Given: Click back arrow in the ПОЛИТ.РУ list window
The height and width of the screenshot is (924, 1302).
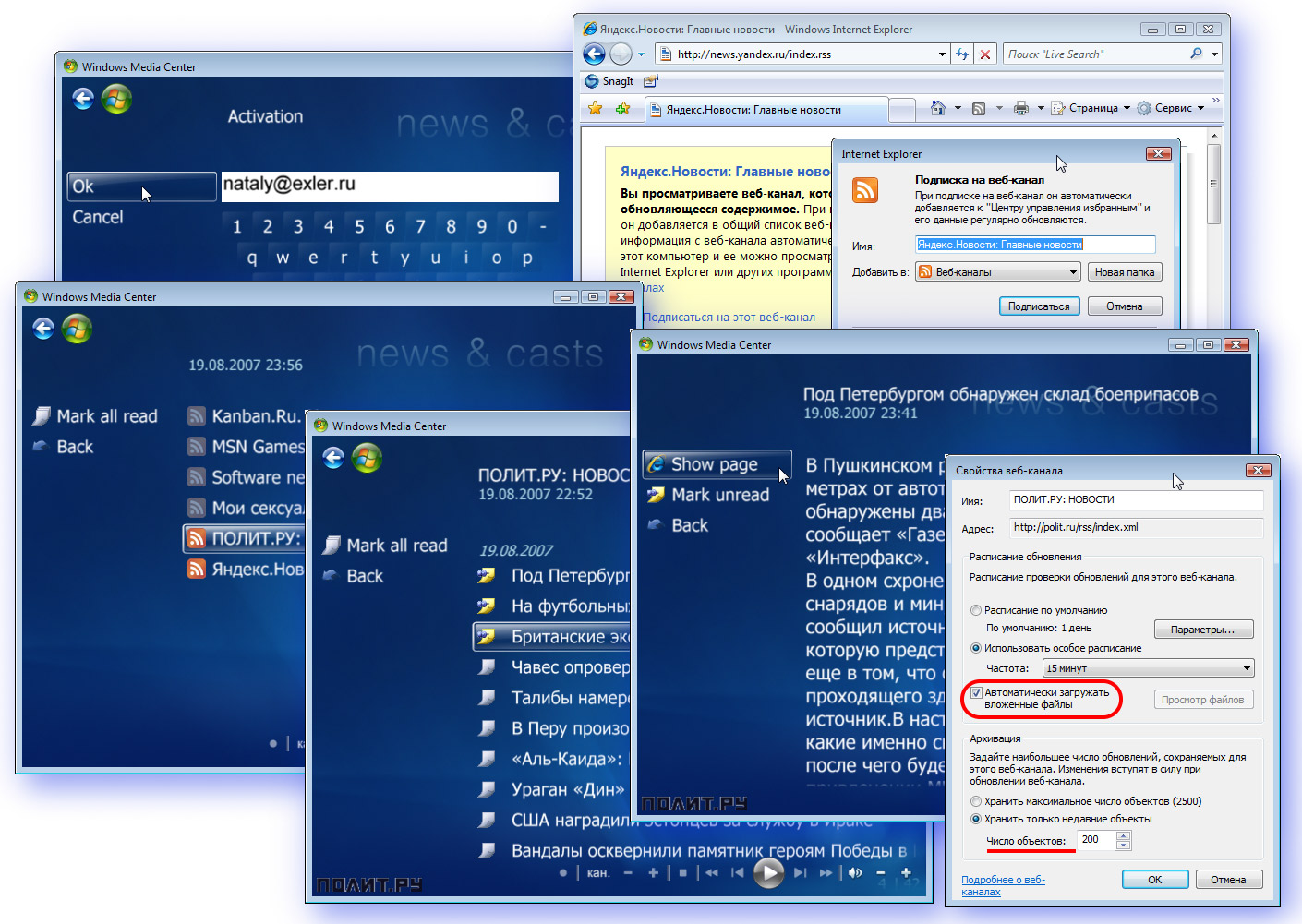Looking at the screenshot, I should pos(333,458).
